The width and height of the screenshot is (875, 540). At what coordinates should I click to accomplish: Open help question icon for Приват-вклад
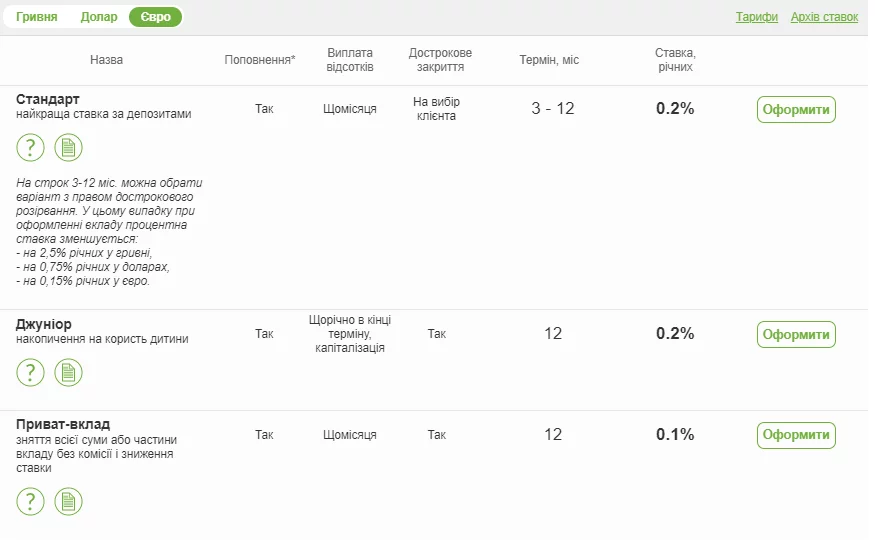tap(30, 502)
